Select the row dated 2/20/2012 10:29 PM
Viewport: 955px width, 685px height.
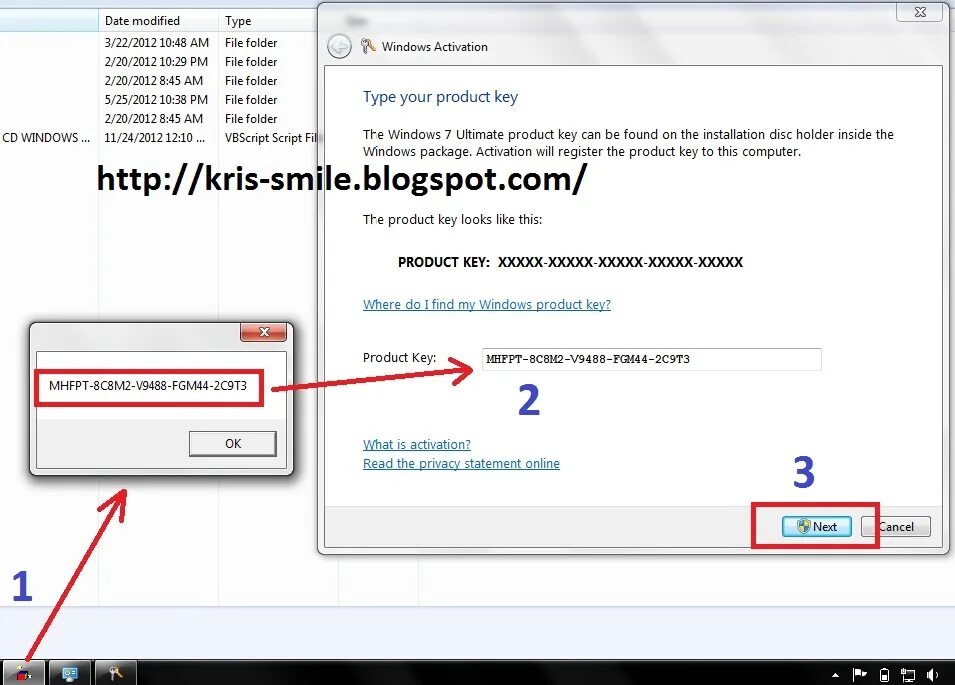coord(156,61)
